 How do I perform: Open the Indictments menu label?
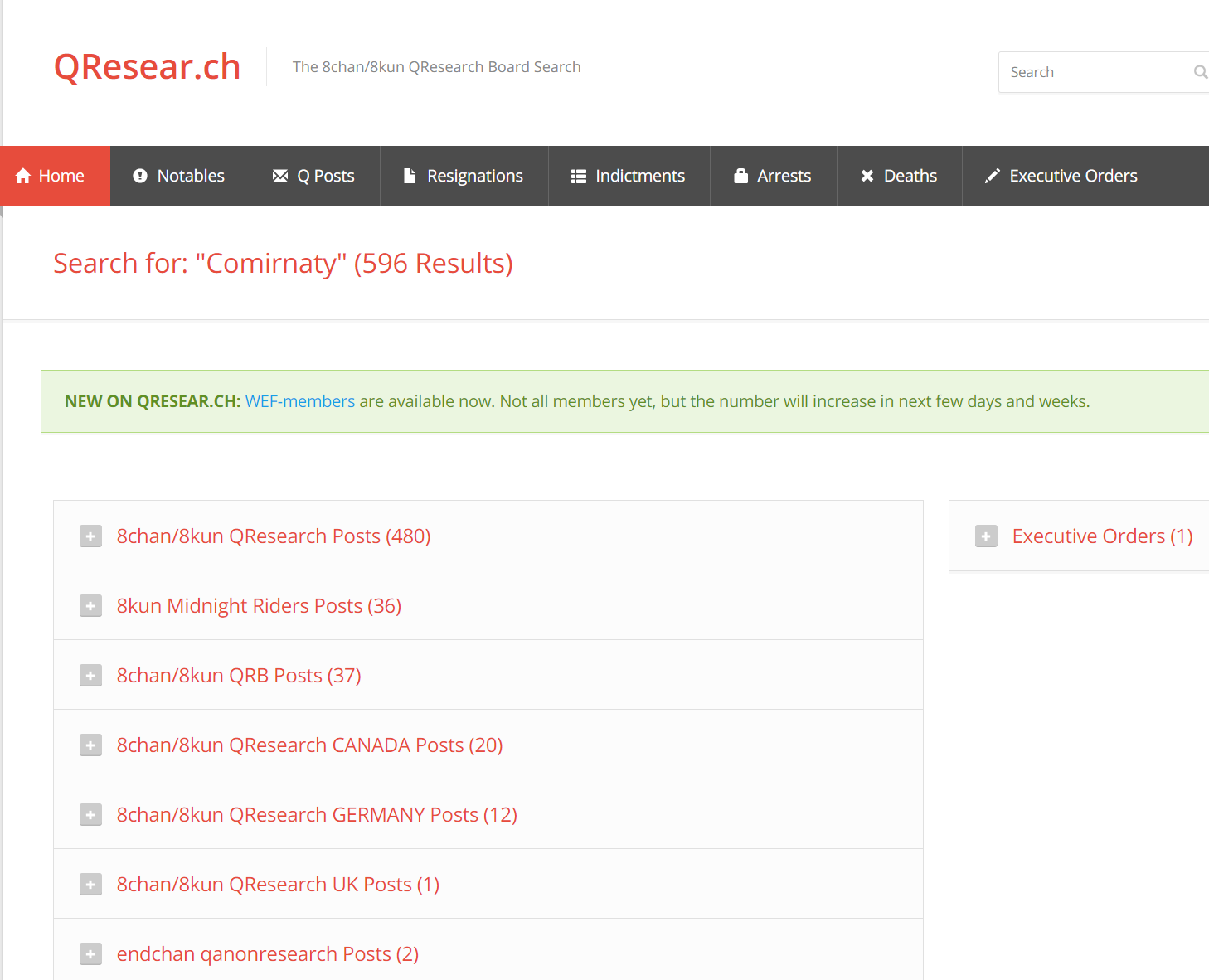tap(640, 176)
